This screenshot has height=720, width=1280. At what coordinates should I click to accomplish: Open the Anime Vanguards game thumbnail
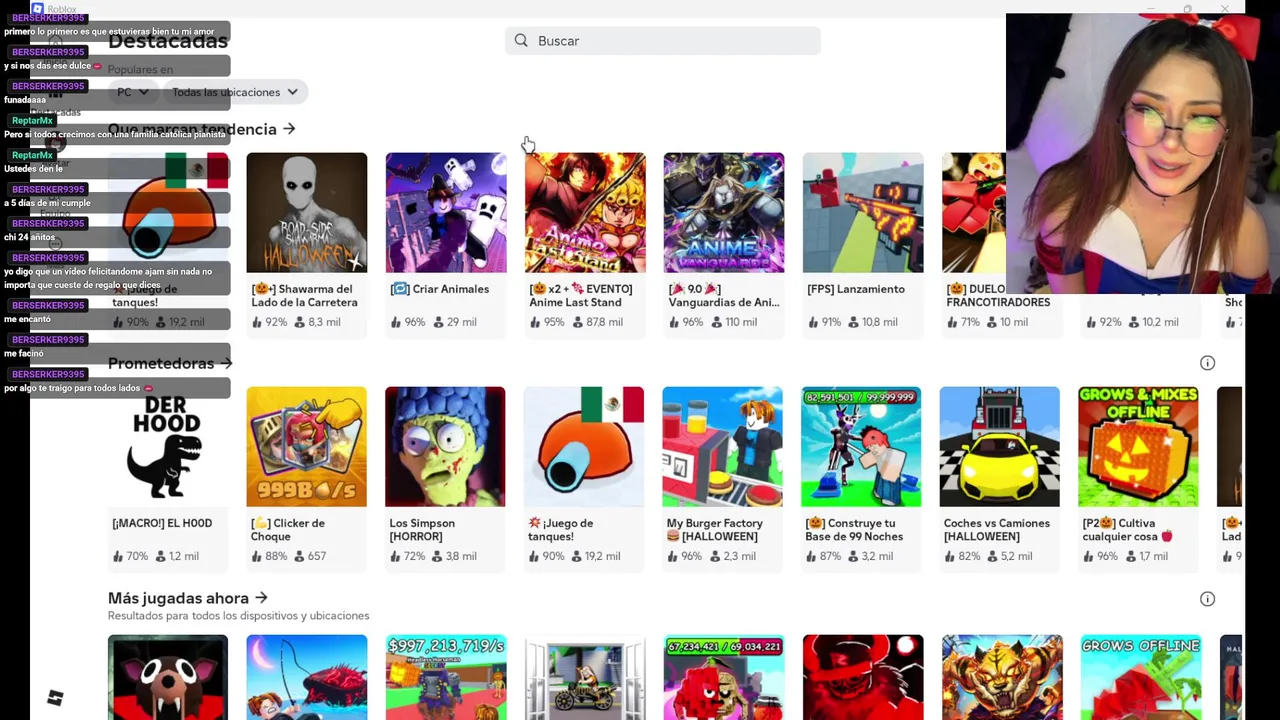(x=724, y=212)
